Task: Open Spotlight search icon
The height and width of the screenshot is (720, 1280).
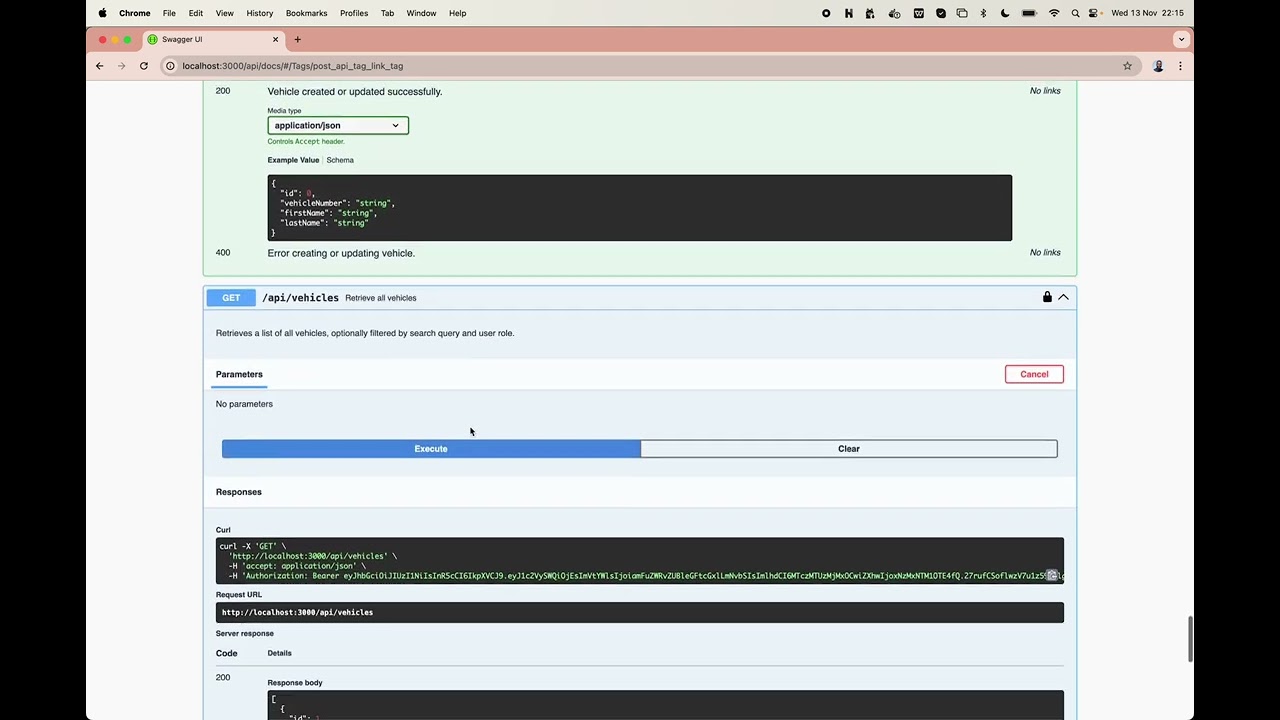Action: tap(1075, 13)
